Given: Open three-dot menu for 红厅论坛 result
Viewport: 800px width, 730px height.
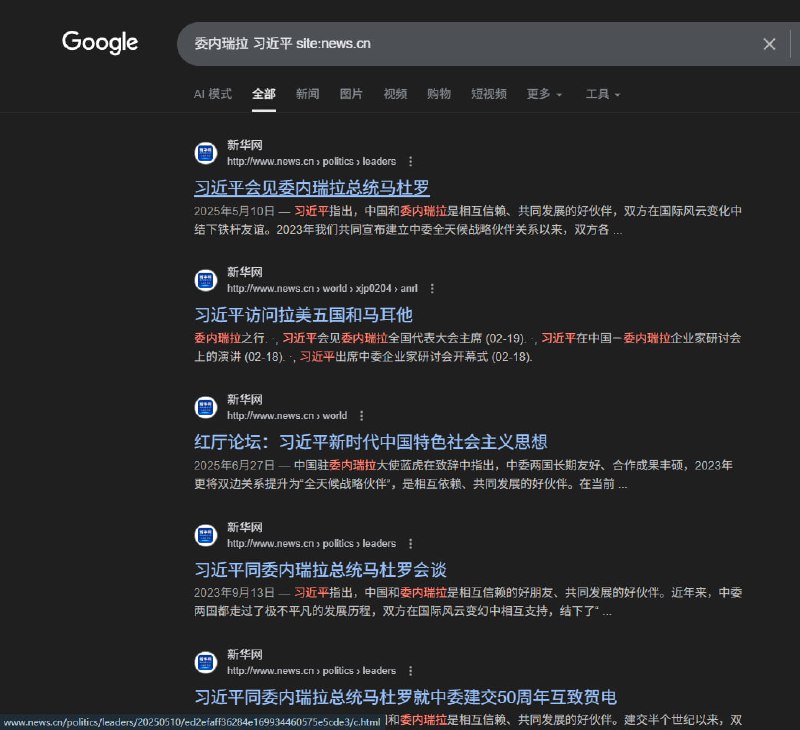Looking at the screenshot, I should pyautogui.click(x=362, y=415).
